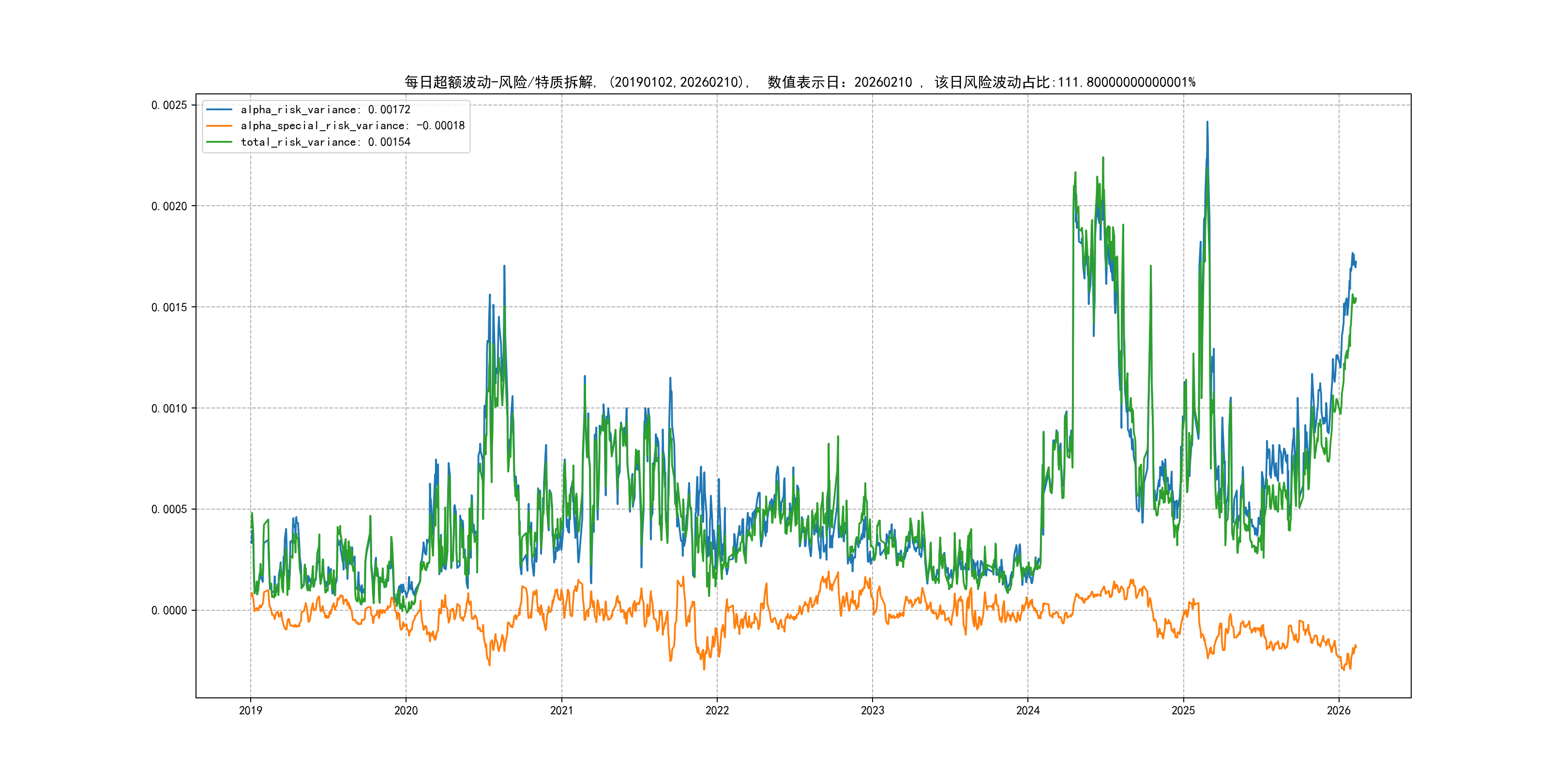Screen dimensions: 1568x784
Task: Click the chart title text at top
Action: [x=800, y=82]
